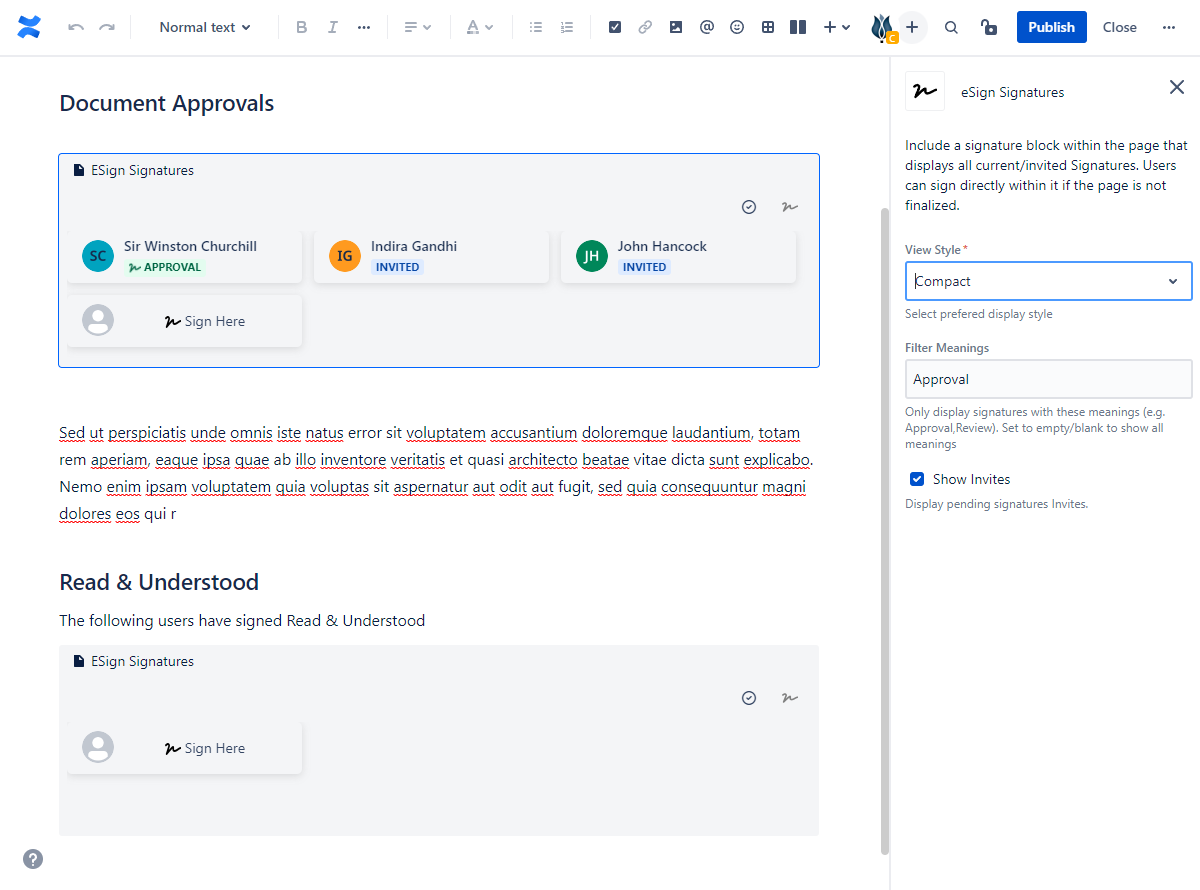Click the Publish button
This screenshot has width=1200, height=890.
click(1051, 27)
